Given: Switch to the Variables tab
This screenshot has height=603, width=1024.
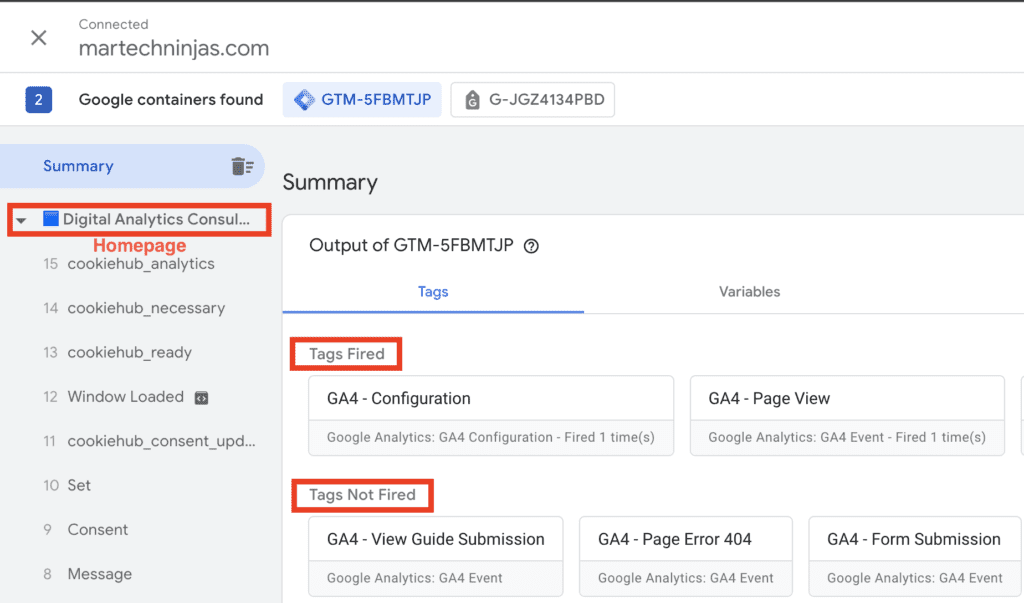Looking at the screenshot, I should pos(749,292).
